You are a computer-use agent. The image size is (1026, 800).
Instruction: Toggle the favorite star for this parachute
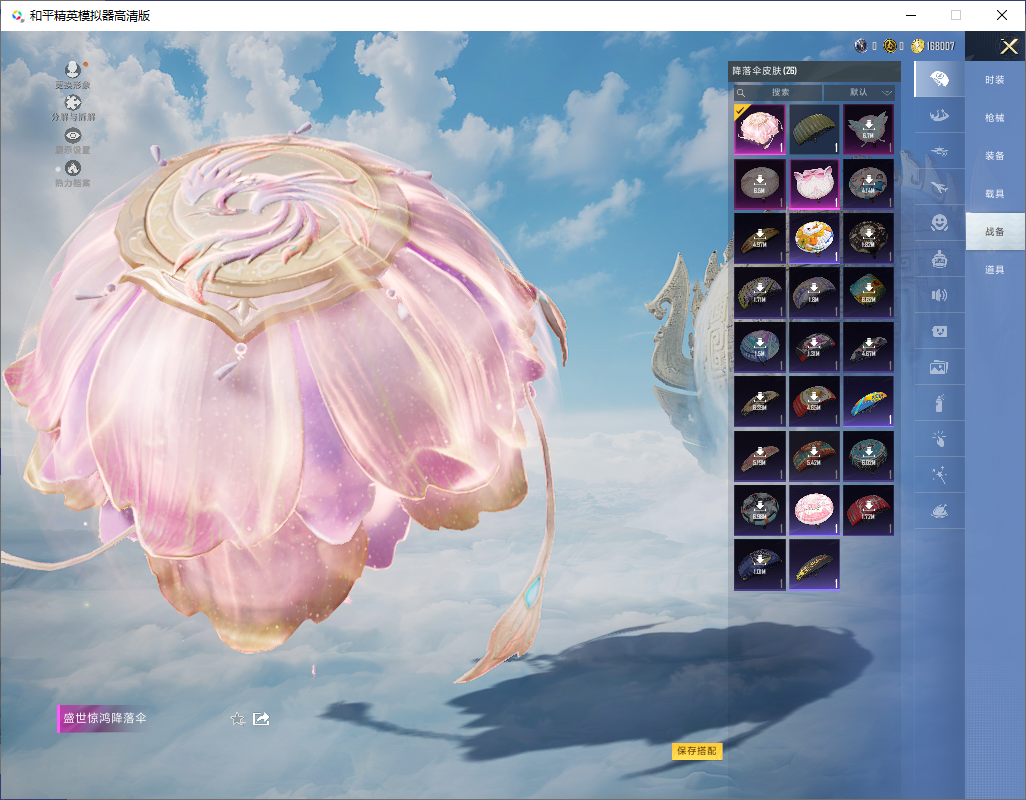click(237, 718)
